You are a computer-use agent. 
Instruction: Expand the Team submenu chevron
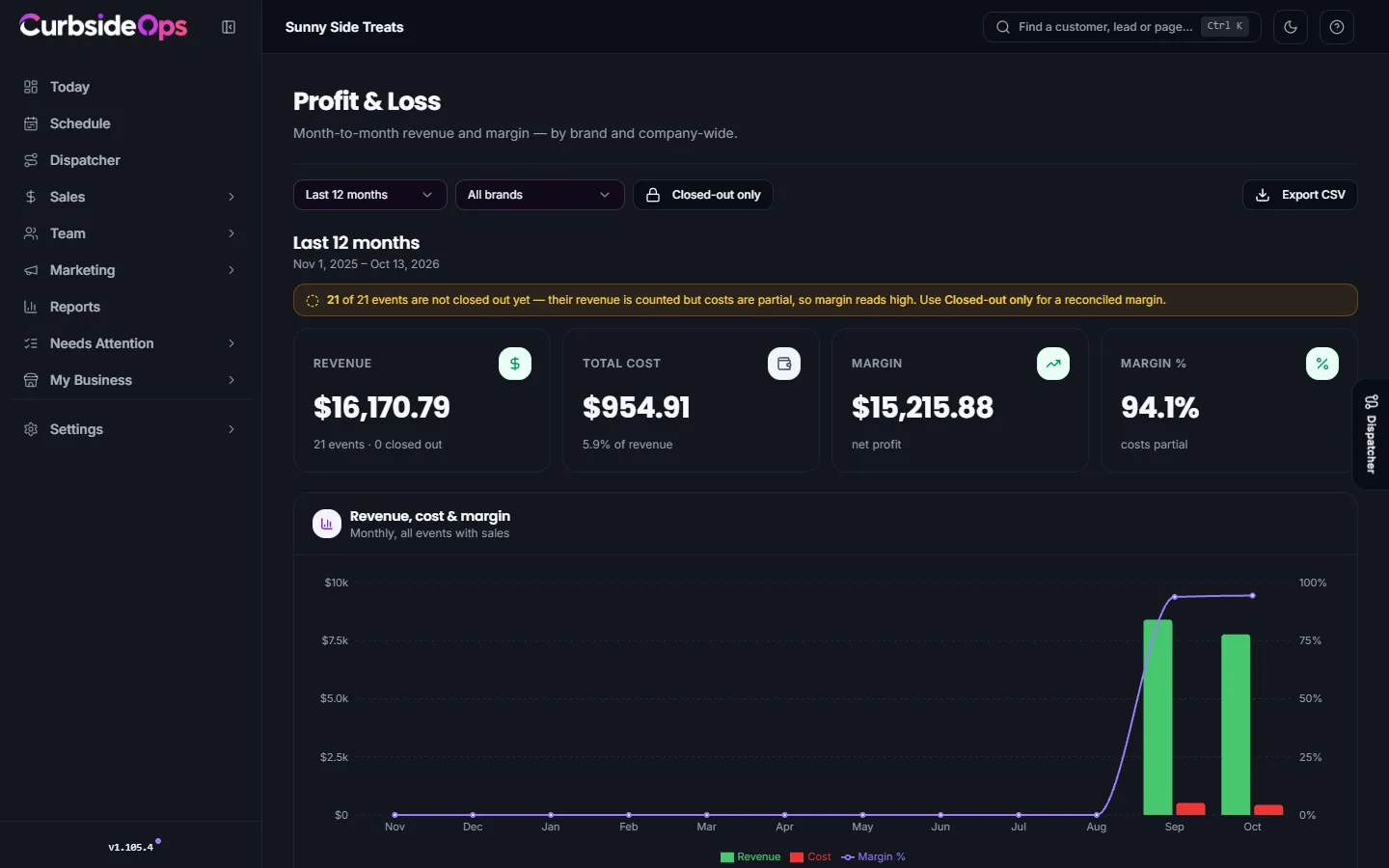tap(231, 233)
